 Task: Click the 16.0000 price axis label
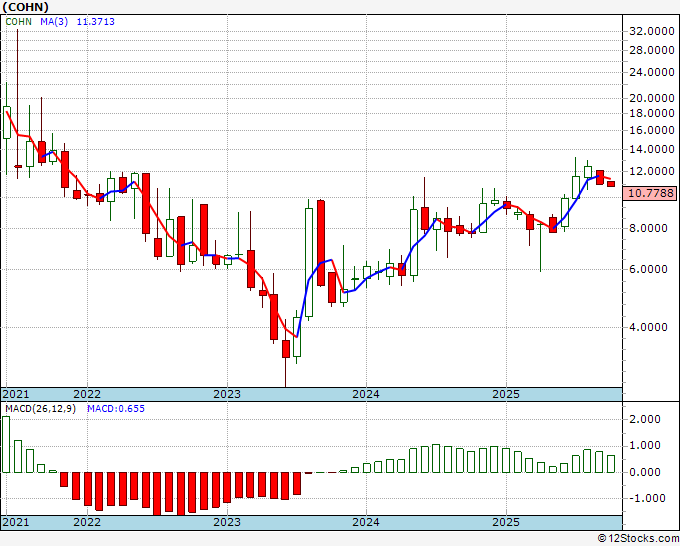(x=651, y=130)
